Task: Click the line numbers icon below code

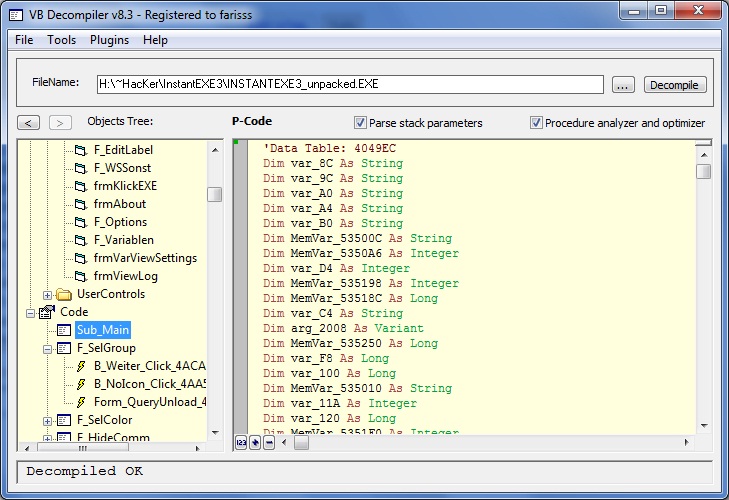Action: [241, 442]
